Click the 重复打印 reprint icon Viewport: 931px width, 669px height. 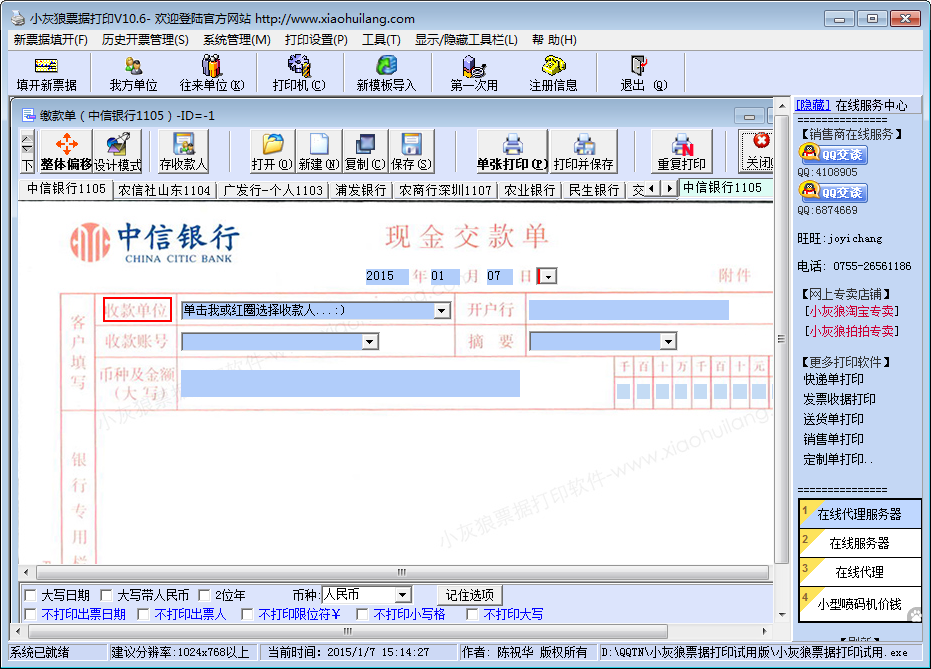click(682, 151)
